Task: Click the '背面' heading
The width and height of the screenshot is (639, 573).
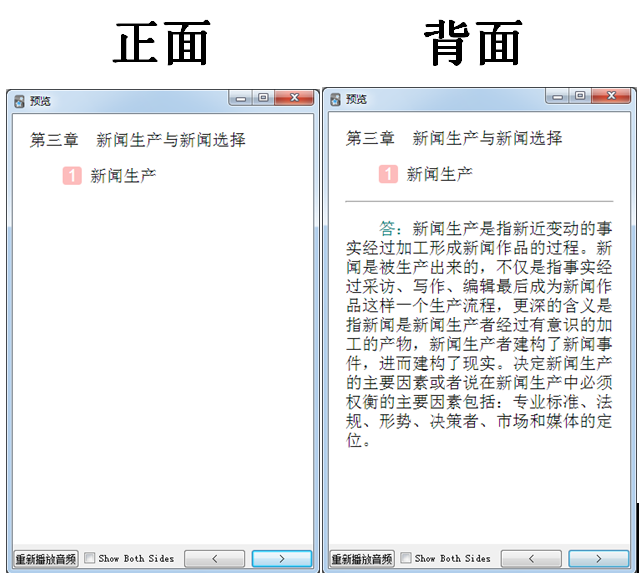Action: (x=473, y=43)
